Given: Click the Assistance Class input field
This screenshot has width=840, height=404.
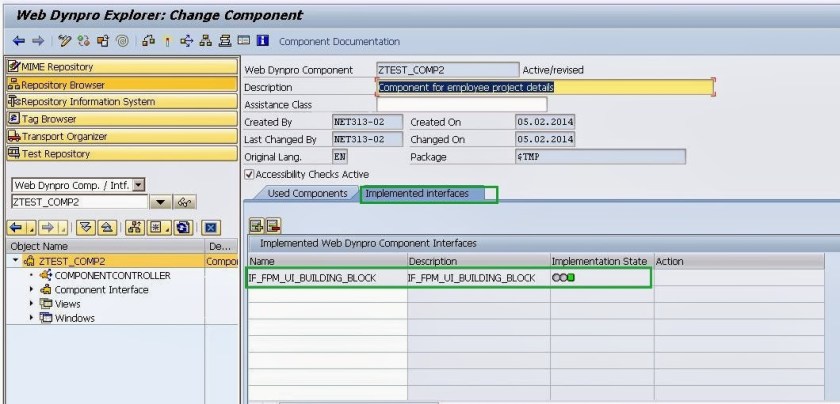Looking at the screenshot, I should [x=461, y=104].
